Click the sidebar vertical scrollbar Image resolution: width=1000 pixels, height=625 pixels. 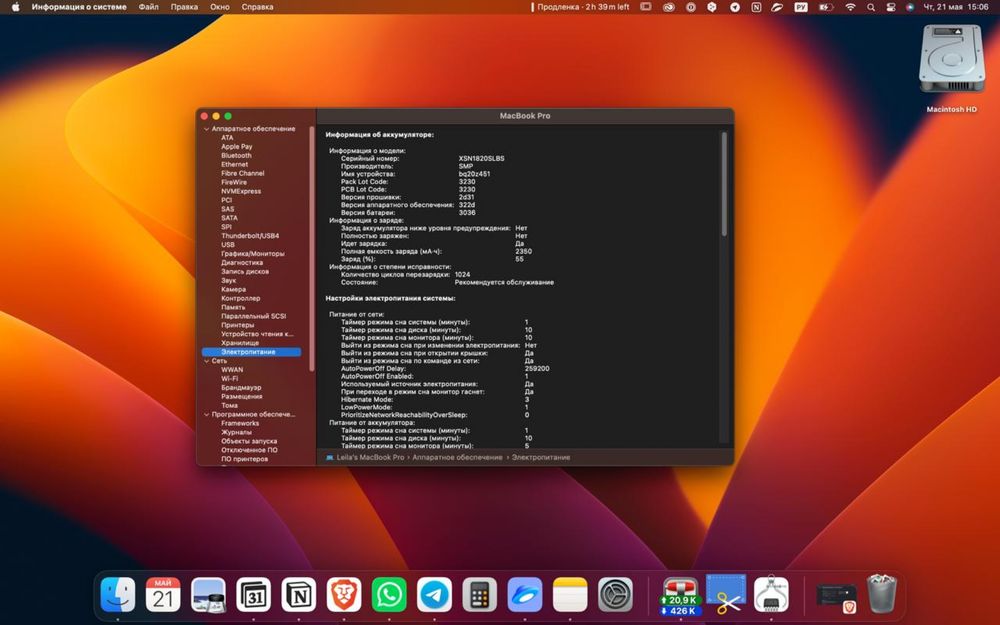[312, 249]
